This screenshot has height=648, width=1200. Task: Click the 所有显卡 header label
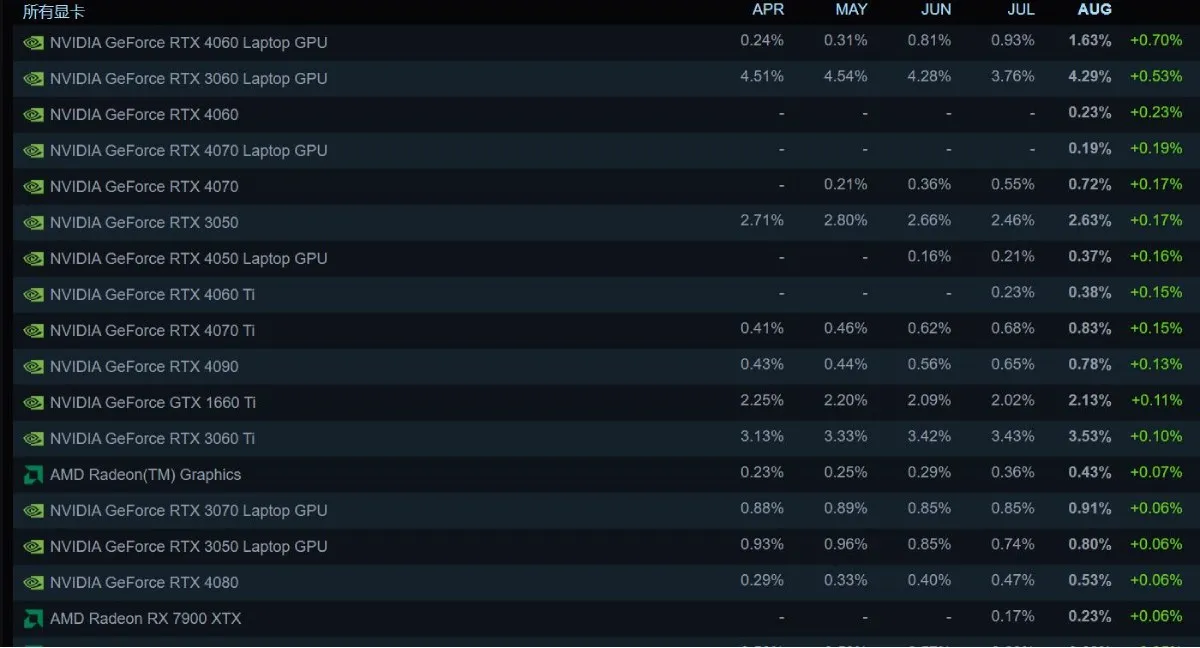coord(53,12)
